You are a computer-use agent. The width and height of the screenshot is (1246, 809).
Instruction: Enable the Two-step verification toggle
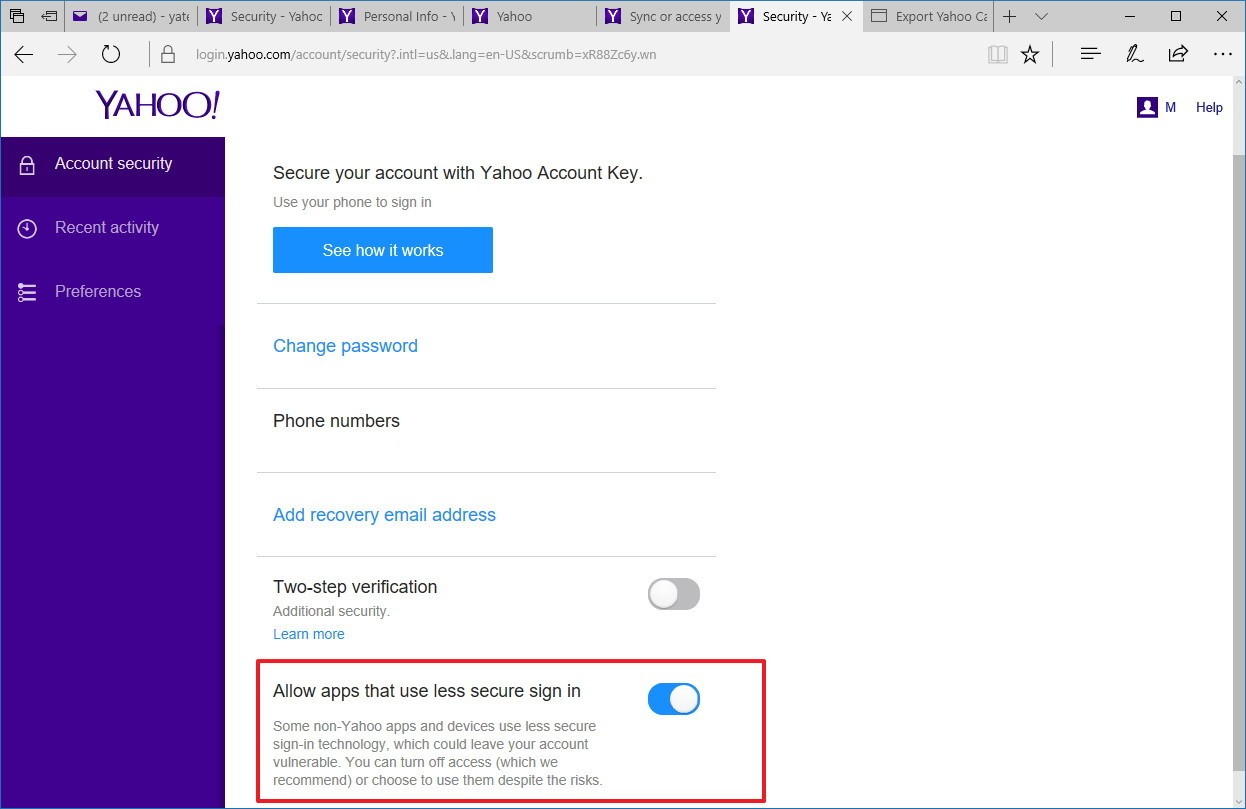point(673,594)
